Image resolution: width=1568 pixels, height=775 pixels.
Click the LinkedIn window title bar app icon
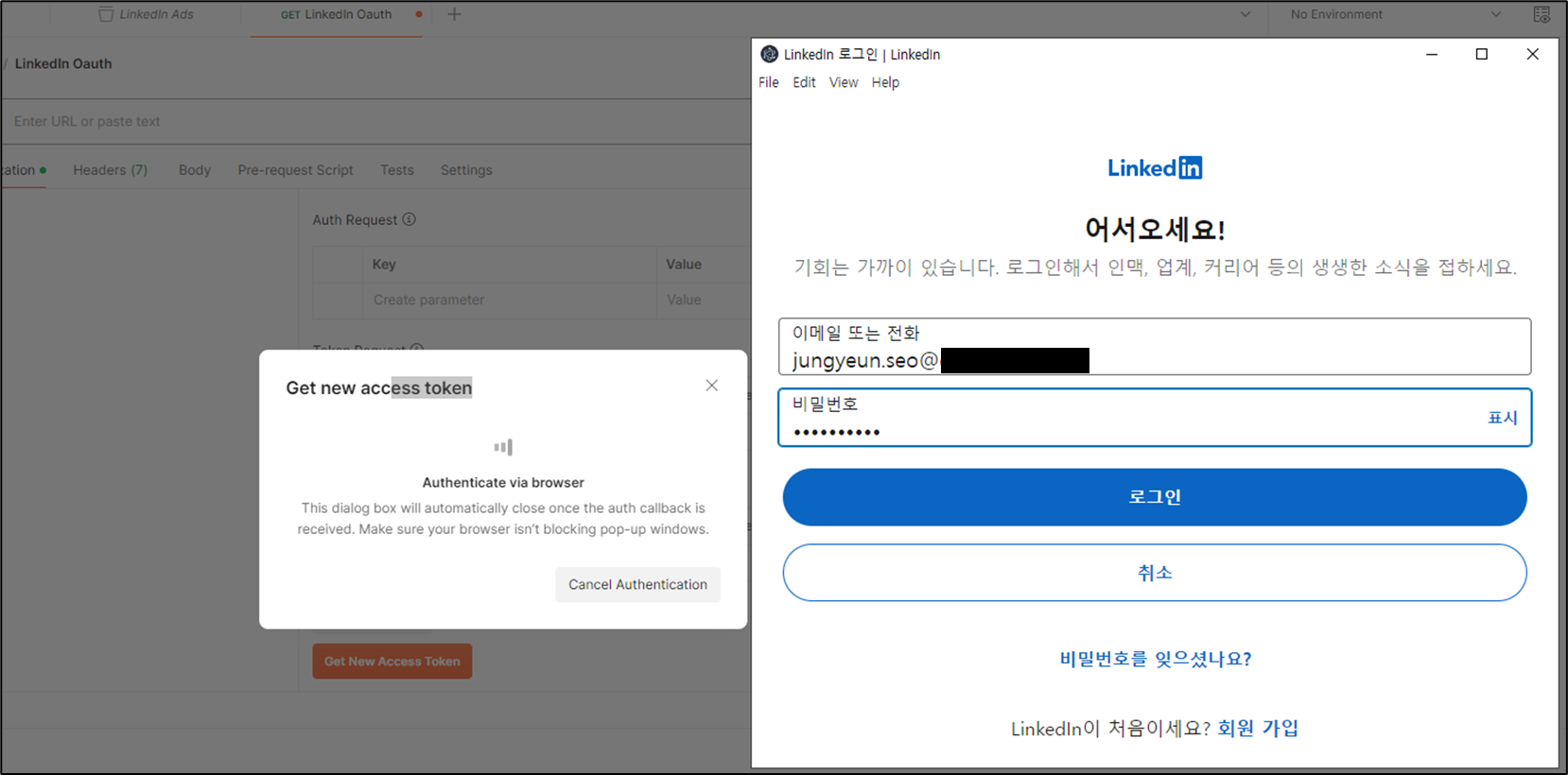click(x=770, y=54)
